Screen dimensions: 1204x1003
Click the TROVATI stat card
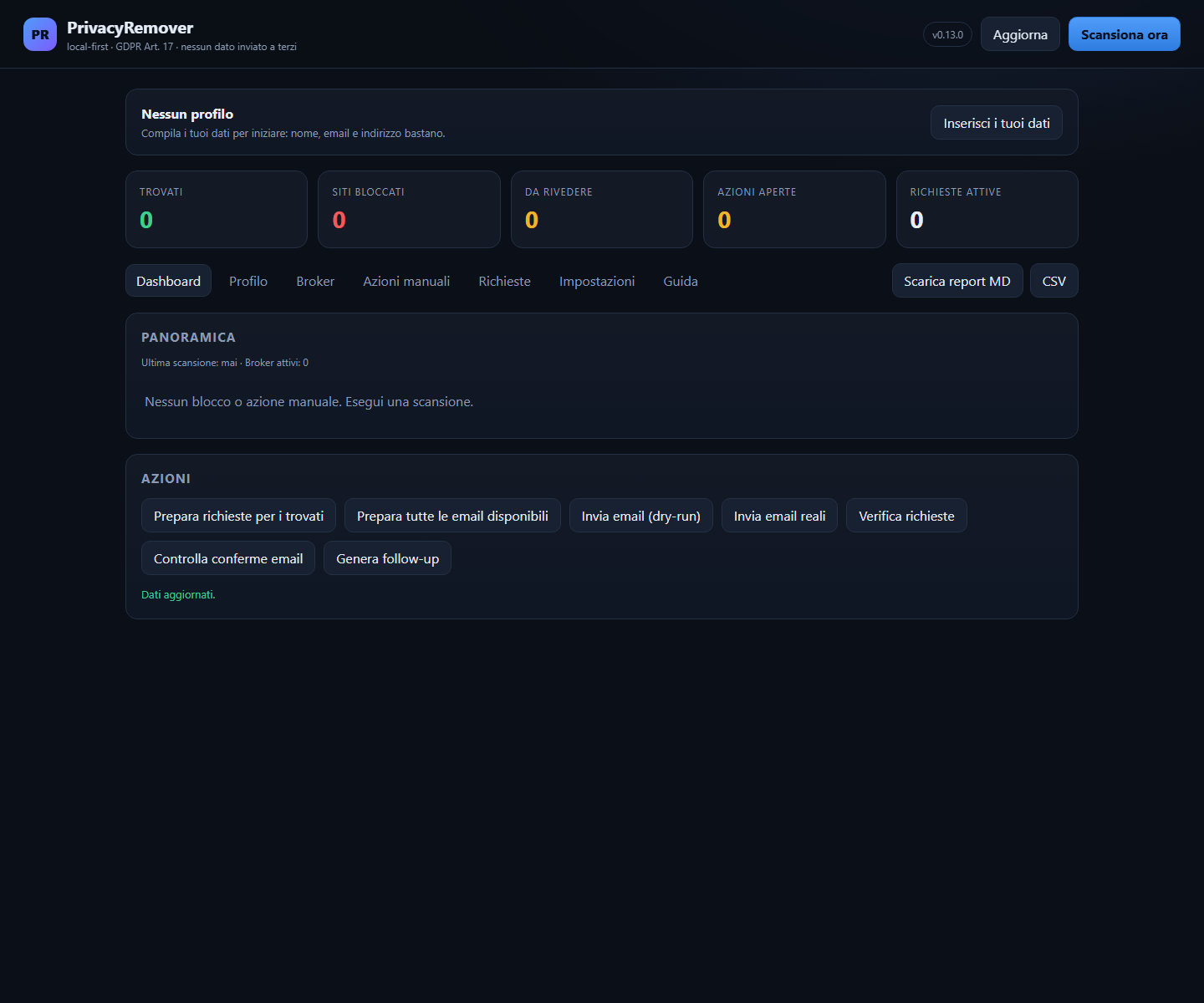(x=217, y=210)
